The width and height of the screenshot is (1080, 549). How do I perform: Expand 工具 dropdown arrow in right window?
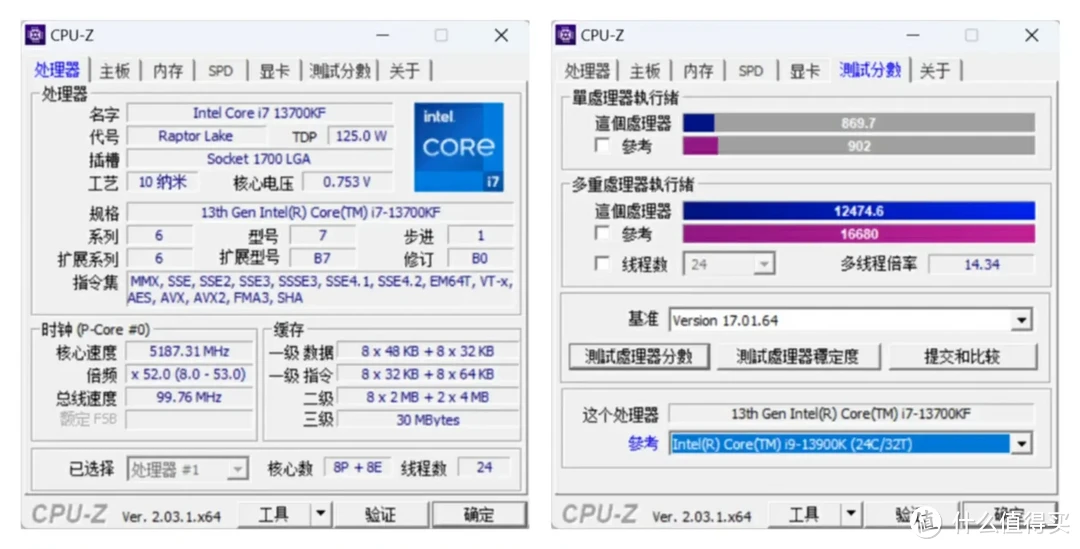tap(851, 514)
